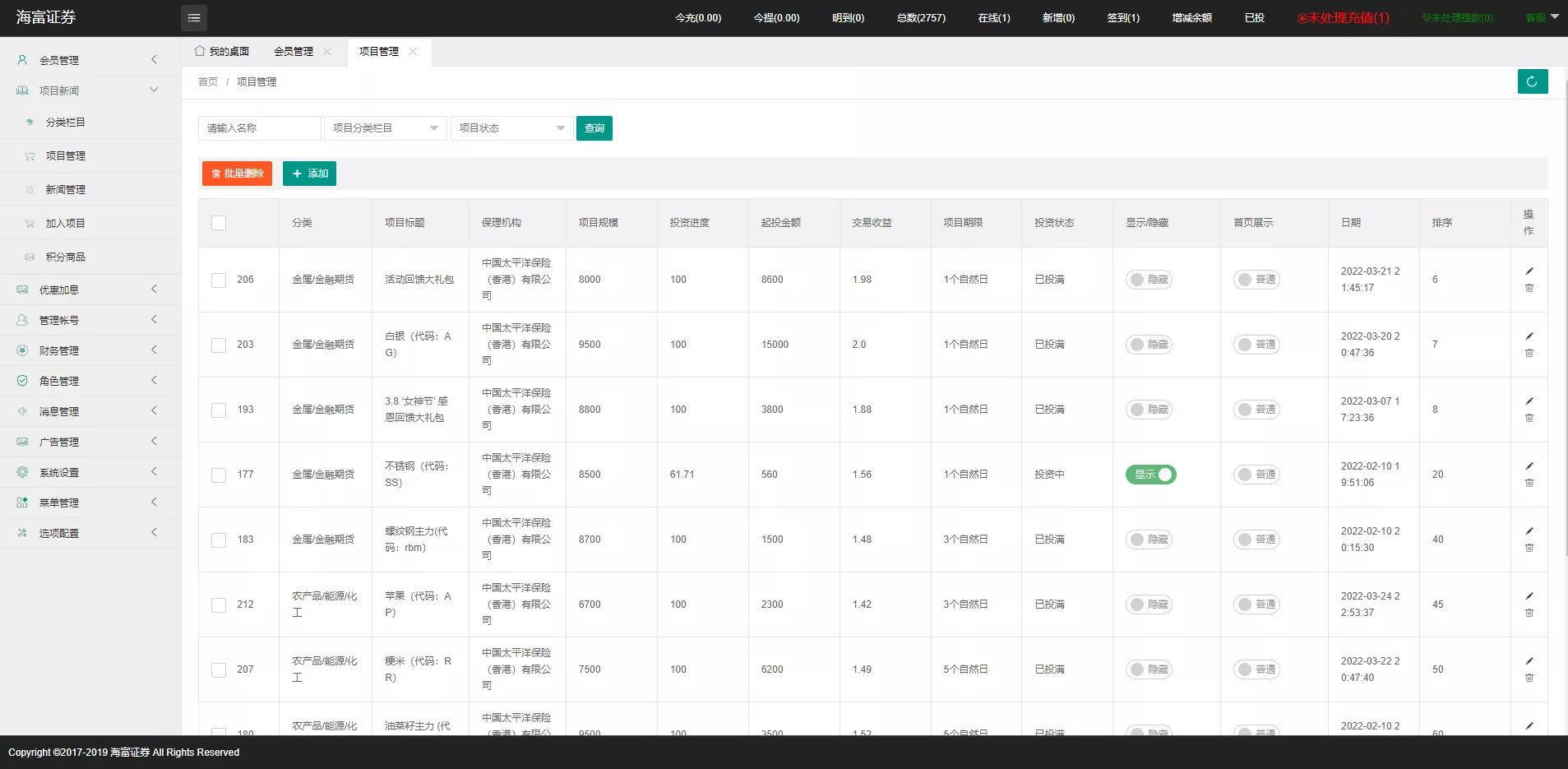Click trash delete icon for row 203
Screen dimensions: 1568x769
[1529, 353]
